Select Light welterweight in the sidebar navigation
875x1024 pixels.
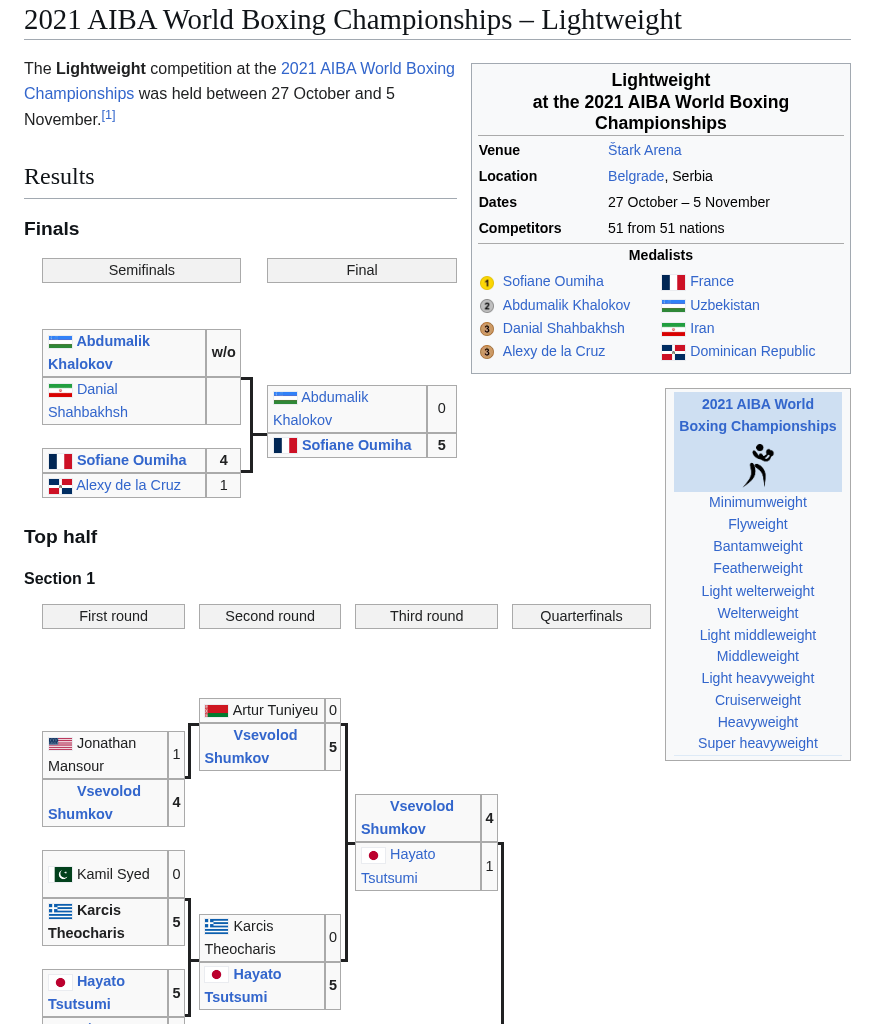pyautogui.click(x=757, y=591)
